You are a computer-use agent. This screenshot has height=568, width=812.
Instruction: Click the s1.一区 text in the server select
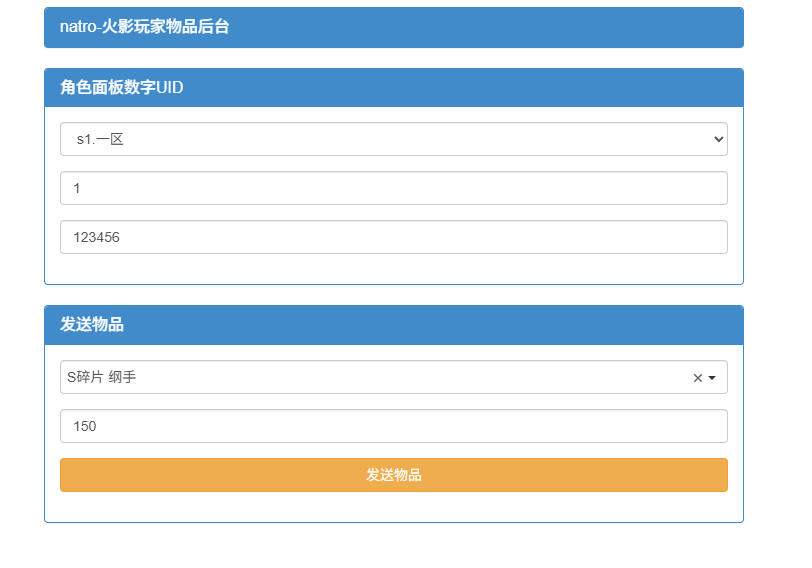click(x=100, y=140)
